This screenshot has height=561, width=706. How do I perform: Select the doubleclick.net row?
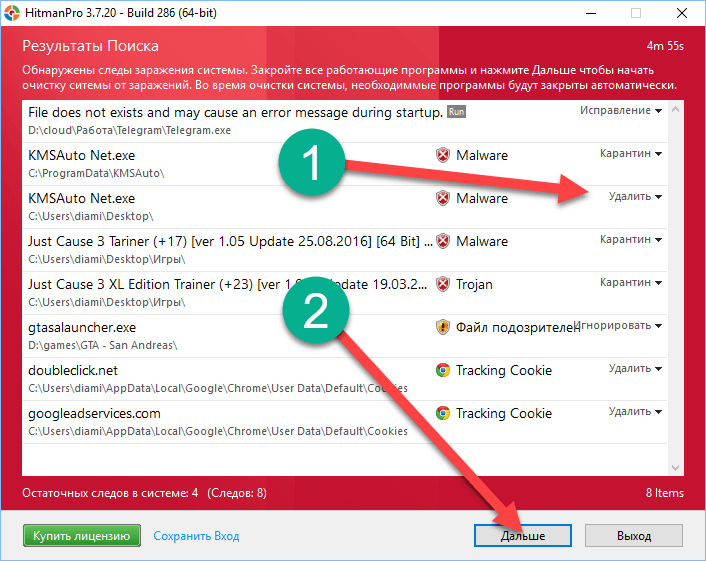344,379
